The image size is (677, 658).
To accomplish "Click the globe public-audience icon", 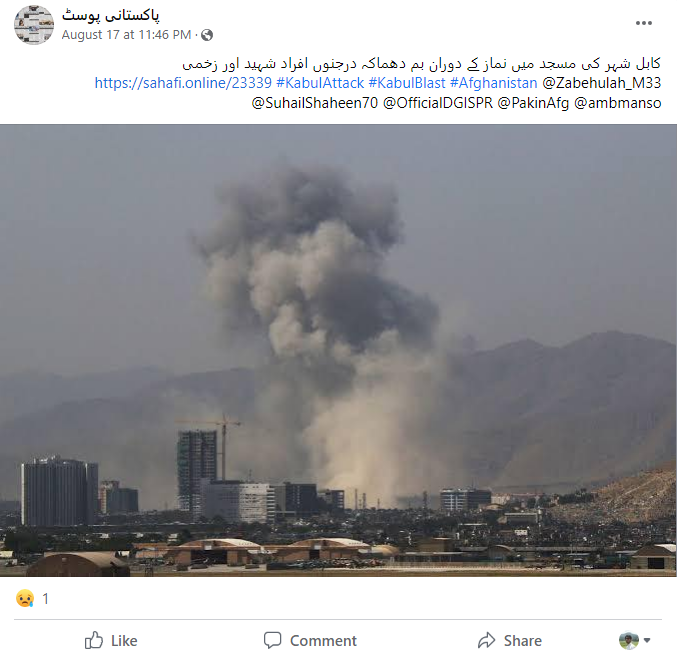I will point(207,35).
